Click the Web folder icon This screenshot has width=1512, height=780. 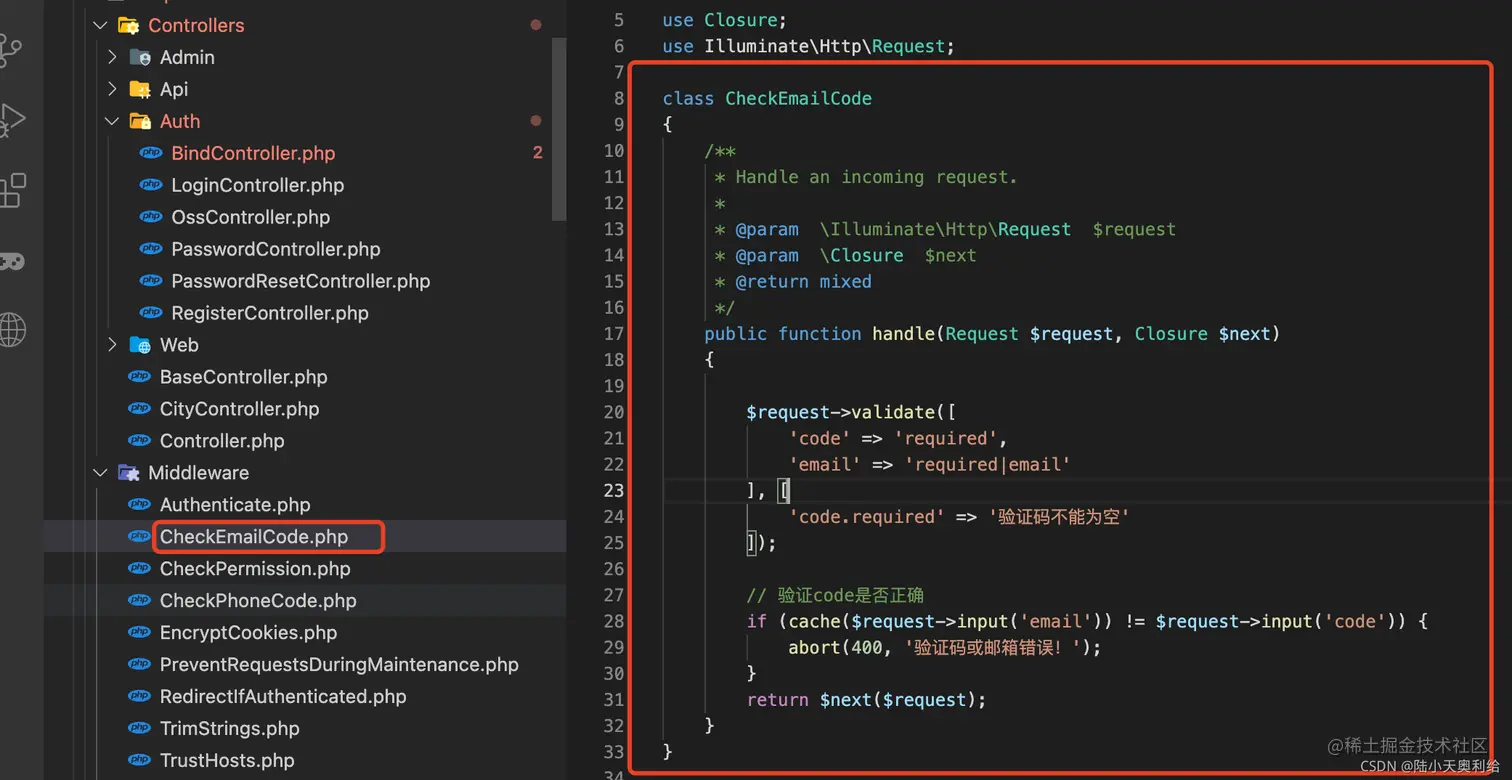click(x=140, y=345)
